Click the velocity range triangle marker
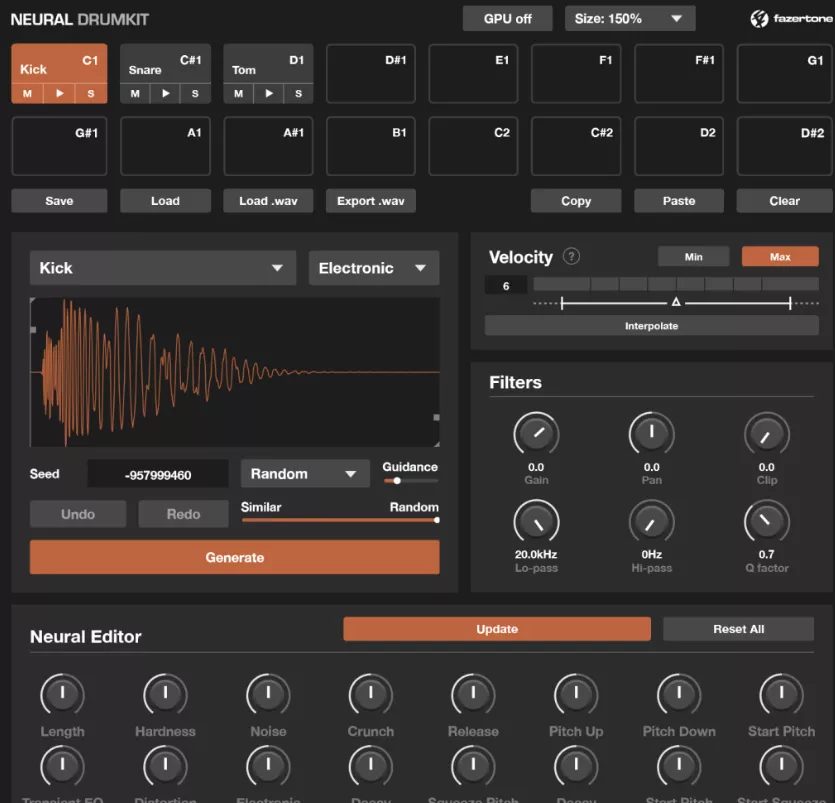 coord(676,302)
